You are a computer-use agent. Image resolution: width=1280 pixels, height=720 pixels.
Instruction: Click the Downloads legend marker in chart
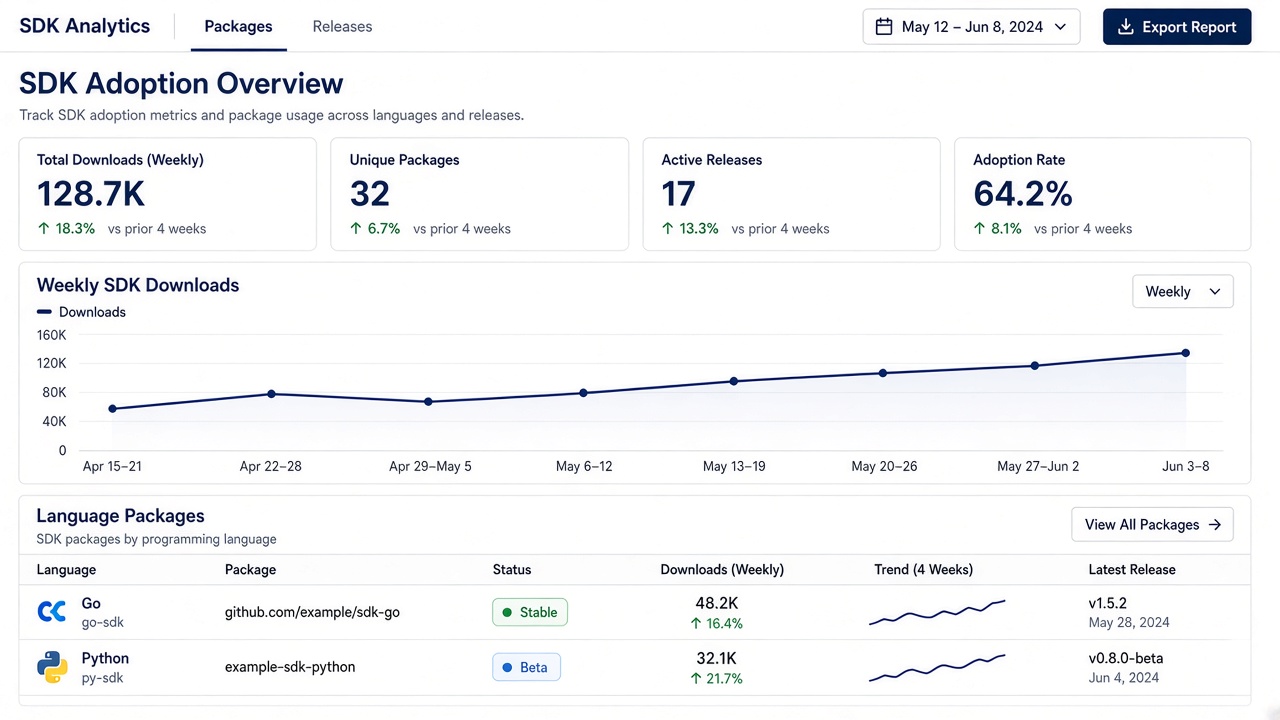coord(44,312)
